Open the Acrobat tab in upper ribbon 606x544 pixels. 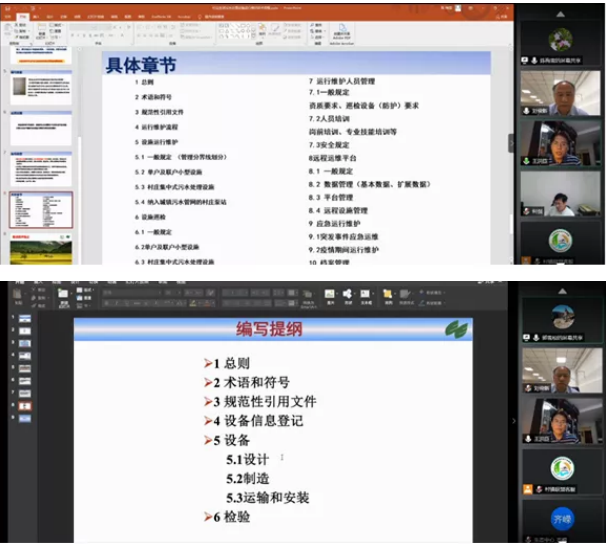184,17
